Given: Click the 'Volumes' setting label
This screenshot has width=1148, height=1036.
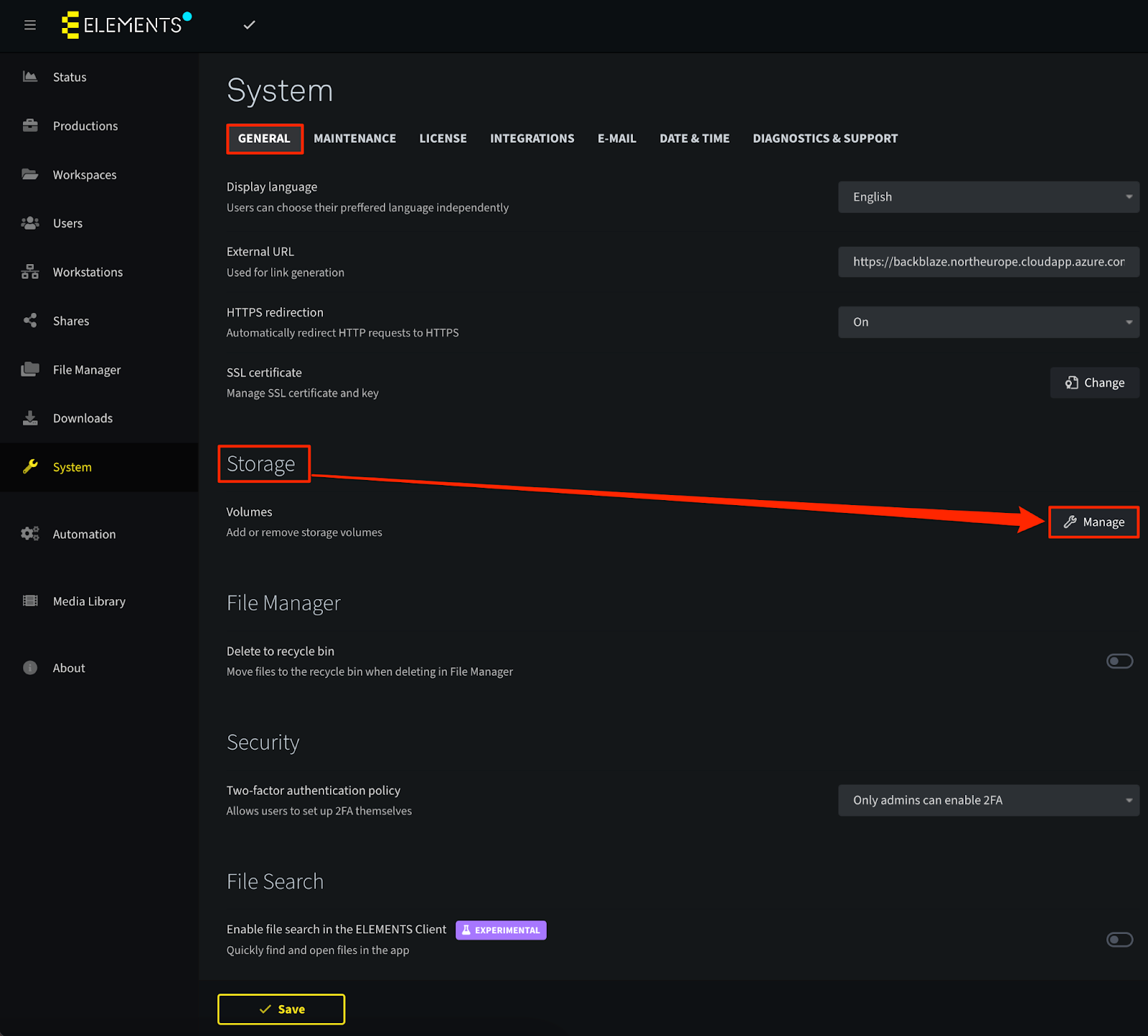Looking at the screenshot, I should (x=249, y=512).
